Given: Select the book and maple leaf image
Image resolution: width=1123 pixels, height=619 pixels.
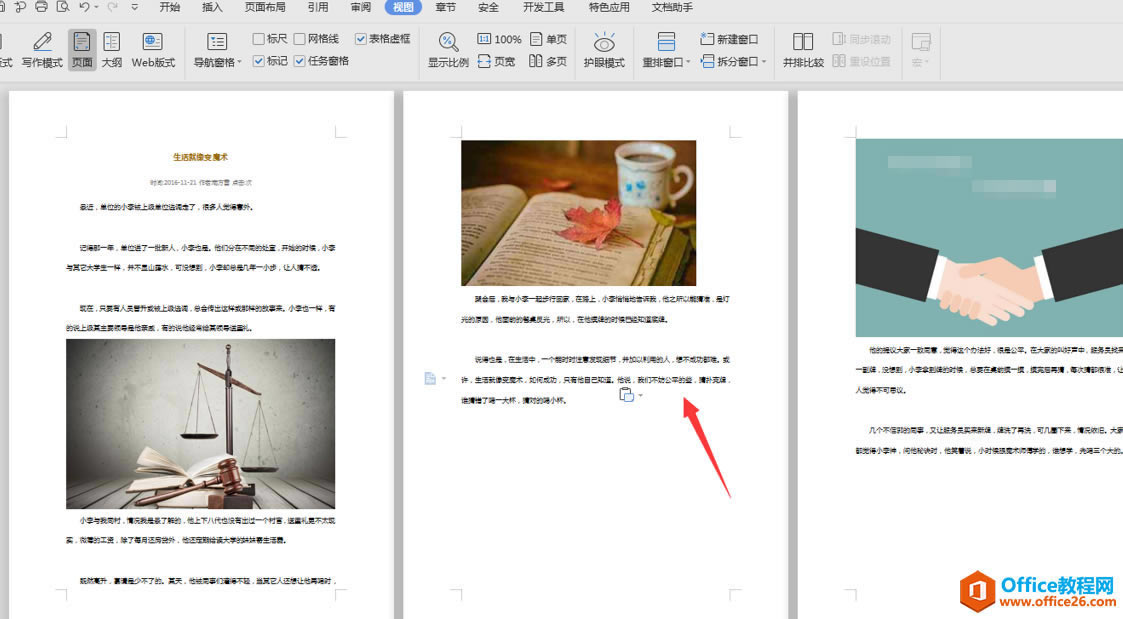Looking at the screenshot, I should pyautogui.click(x=579, y=213).
